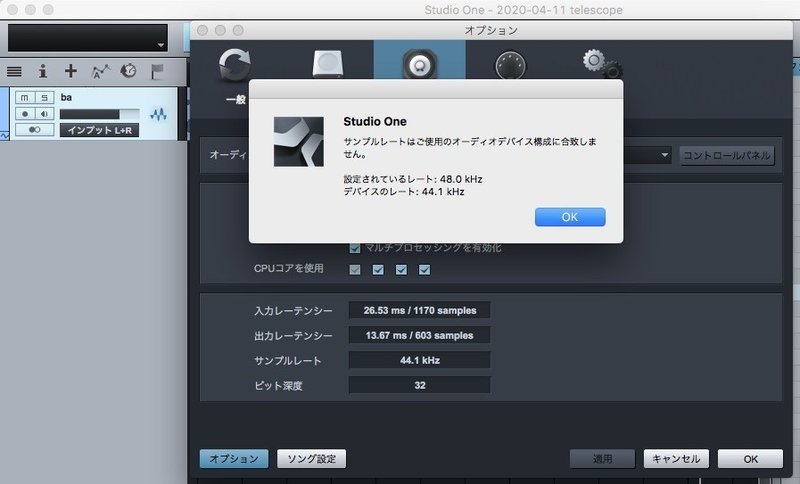800x484 pixels.
Task: Confirm options with bottom OK button
Action: coord(751,458)
